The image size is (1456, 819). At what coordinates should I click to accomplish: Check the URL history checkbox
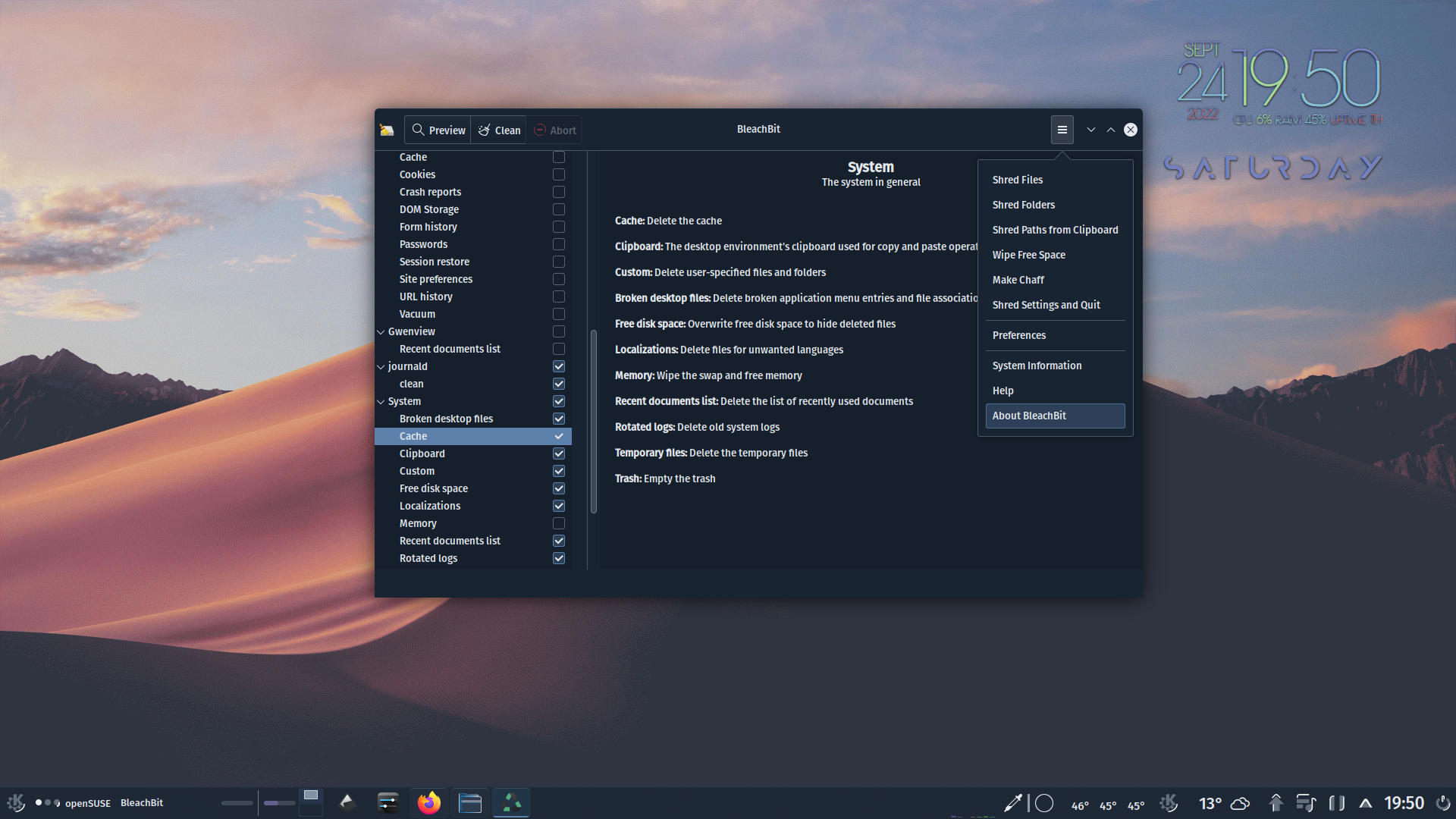pyautogui.click(x=559, y=297)
